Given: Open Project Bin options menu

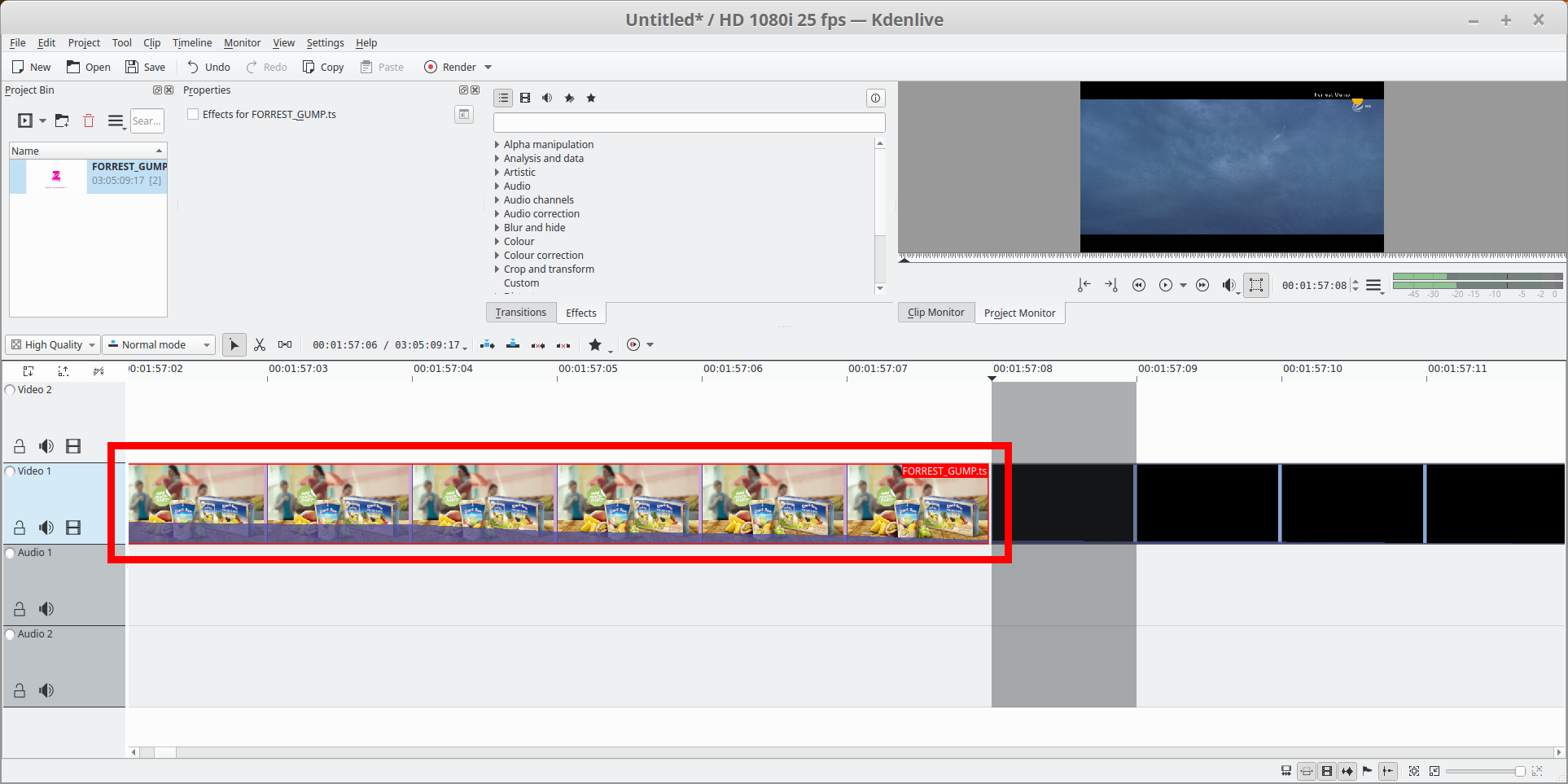Looking at the screenshot, I should click(116, 121).
